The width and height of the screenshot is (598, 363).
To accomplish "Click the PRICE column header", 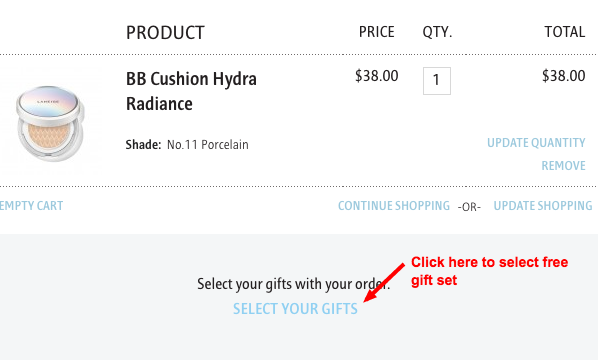I will click(x=376, y=32).
